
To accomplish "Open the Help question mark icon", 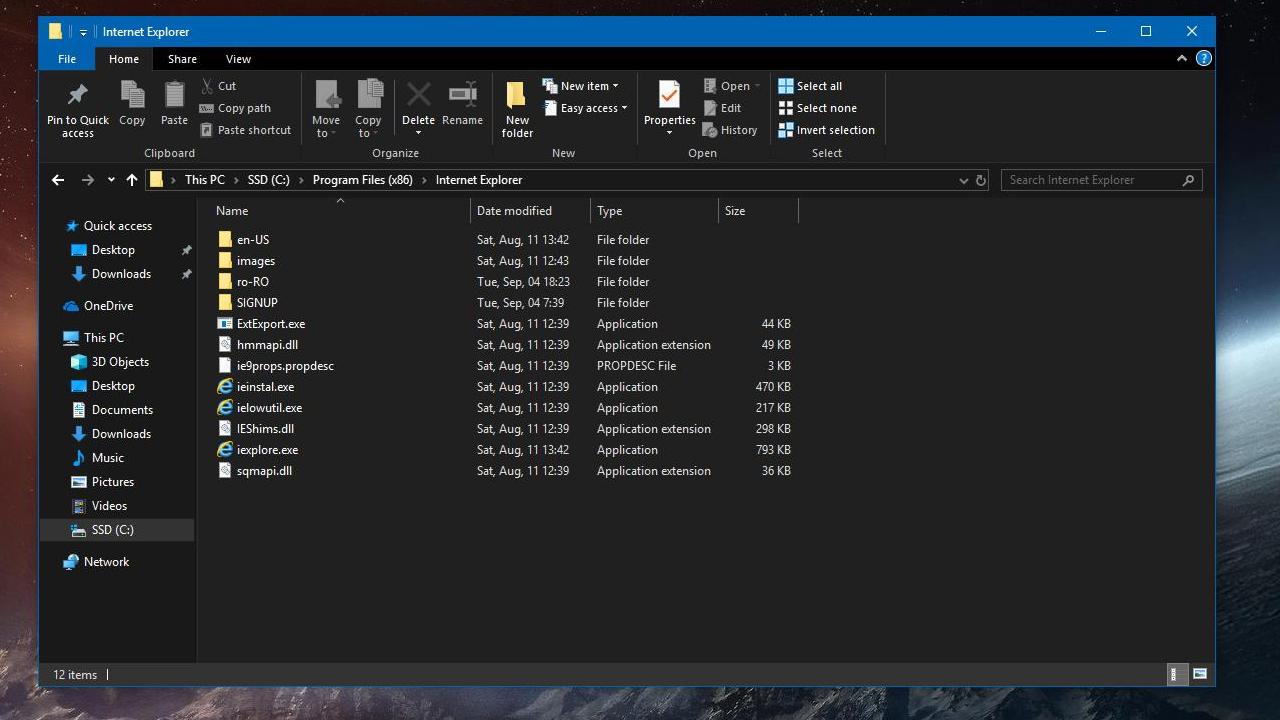I will tap(1204, 58).
